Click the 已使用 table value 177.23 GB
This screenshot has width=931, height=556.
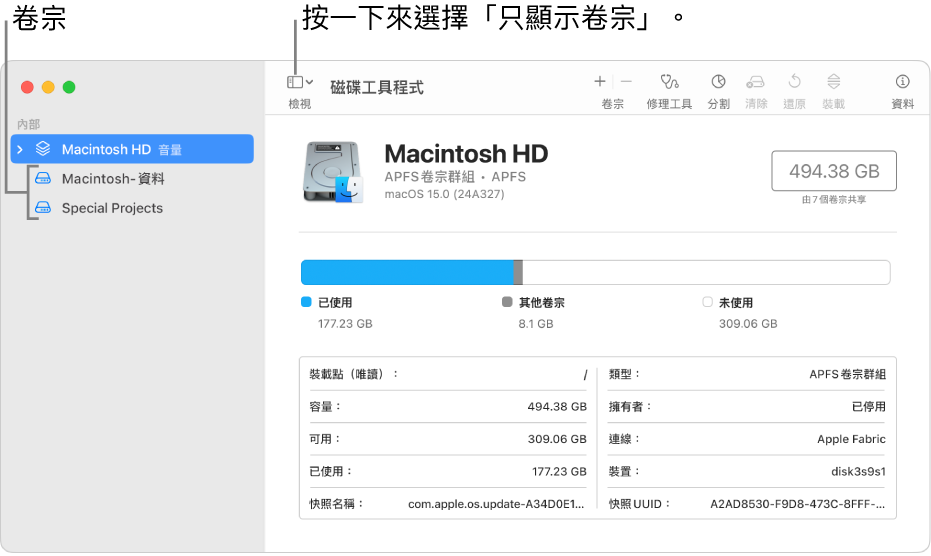click(559, 471)
